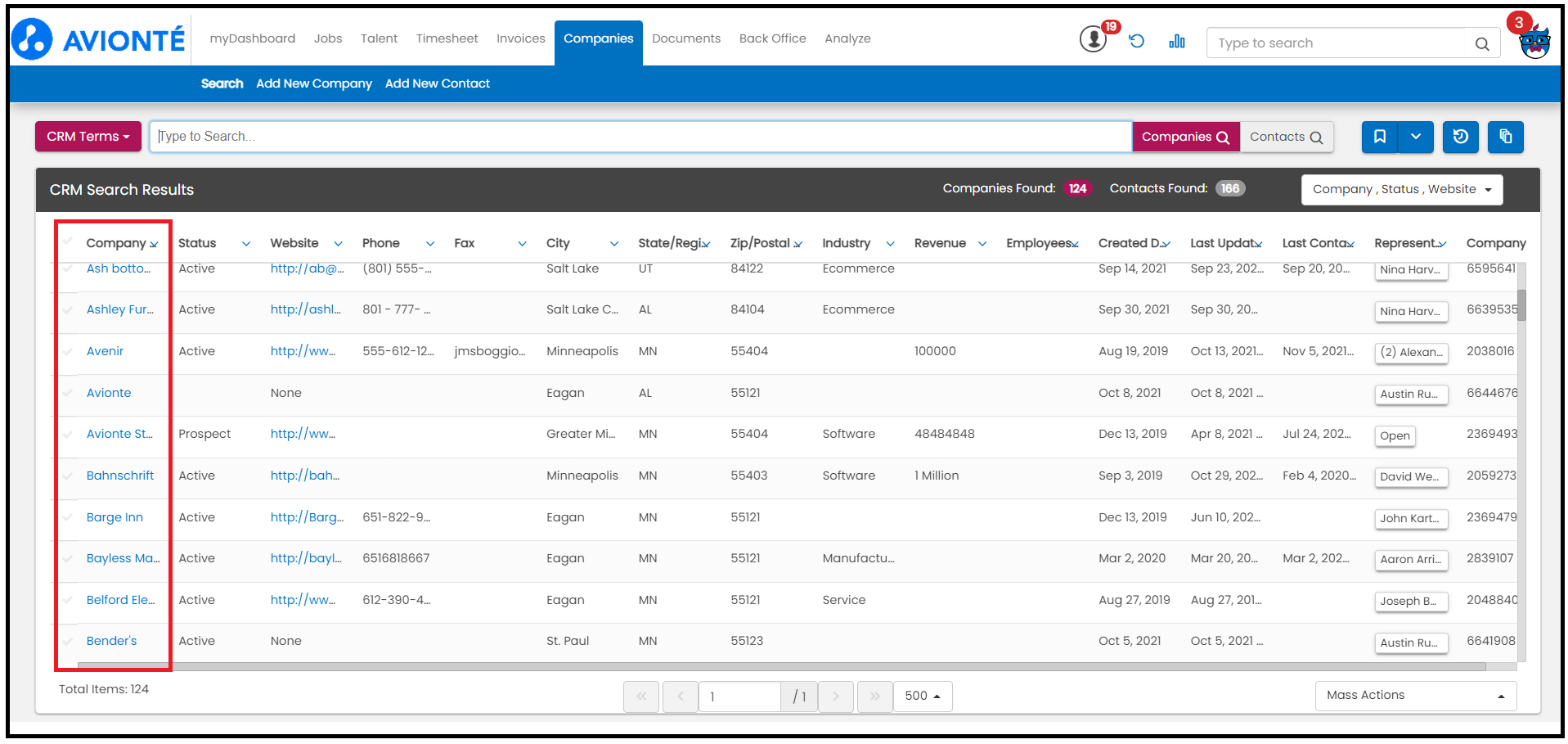This screenshot has width=1568, height=744.
Task: Click the Avionté logo
Action: pos(99,38)
